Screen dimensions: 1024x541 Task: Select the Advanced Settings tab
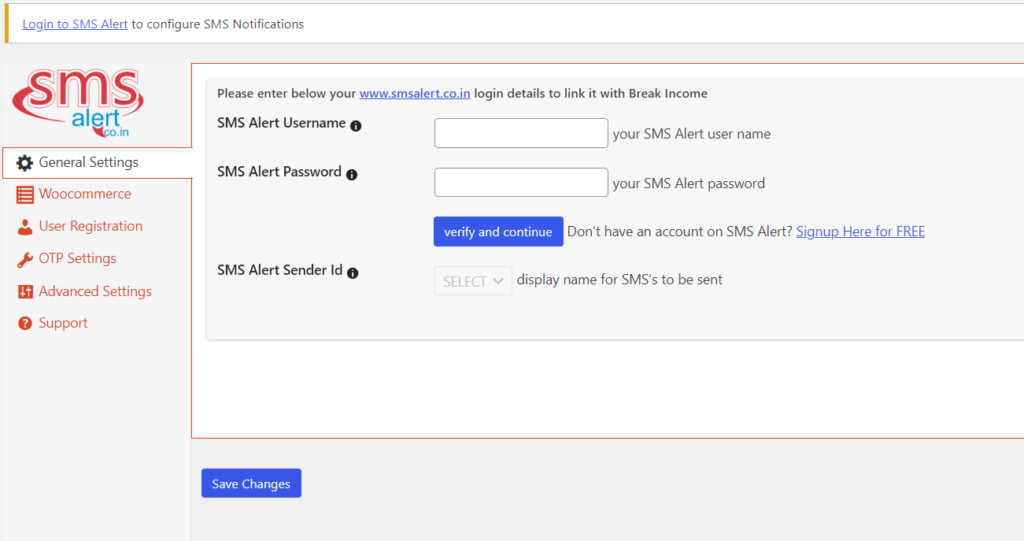tap(95, 291)
